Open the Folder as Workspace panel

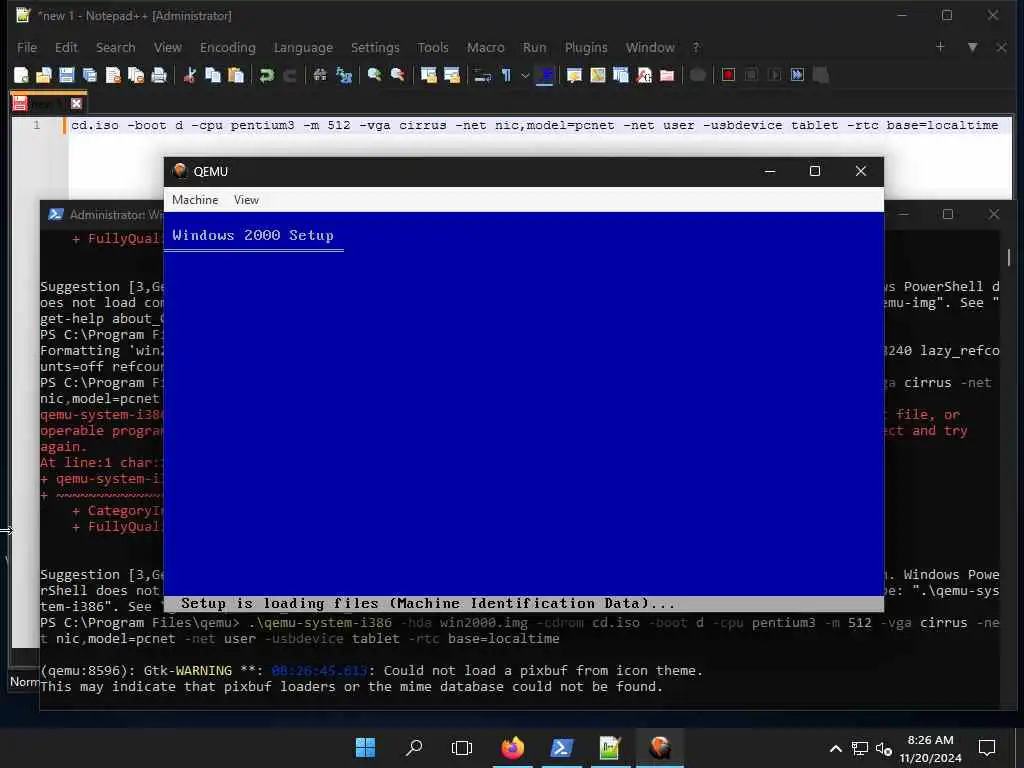(x=667, y=75)
